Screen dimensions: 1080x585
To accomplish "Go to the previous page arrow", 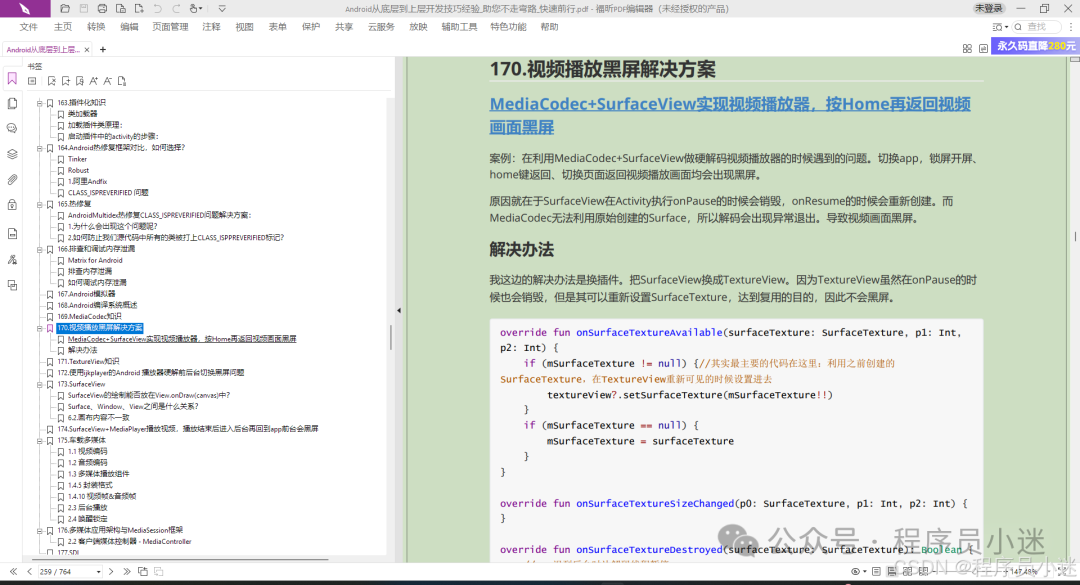I will 30,571.
